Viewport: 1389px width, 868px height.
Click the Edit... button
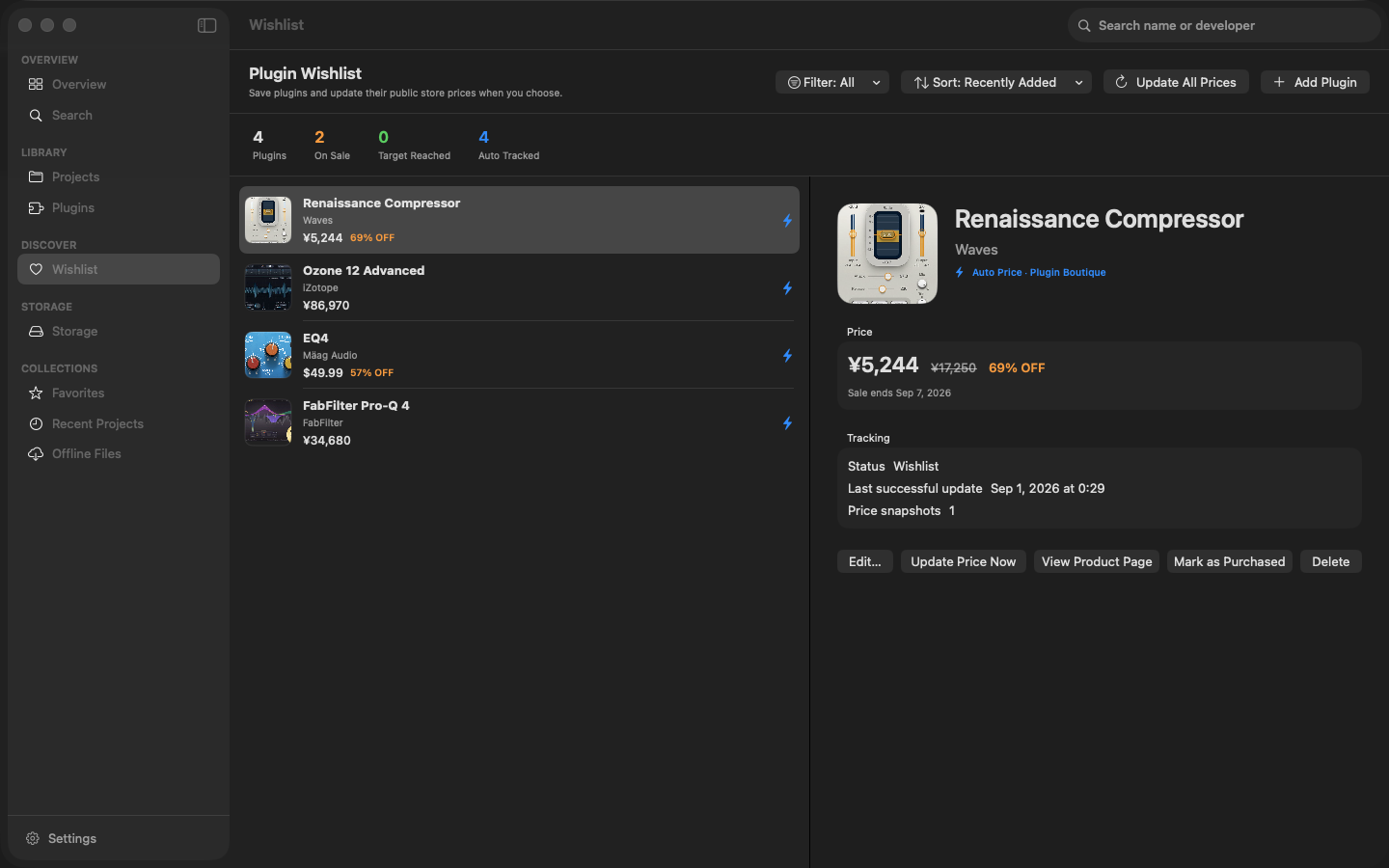(865, 561)
